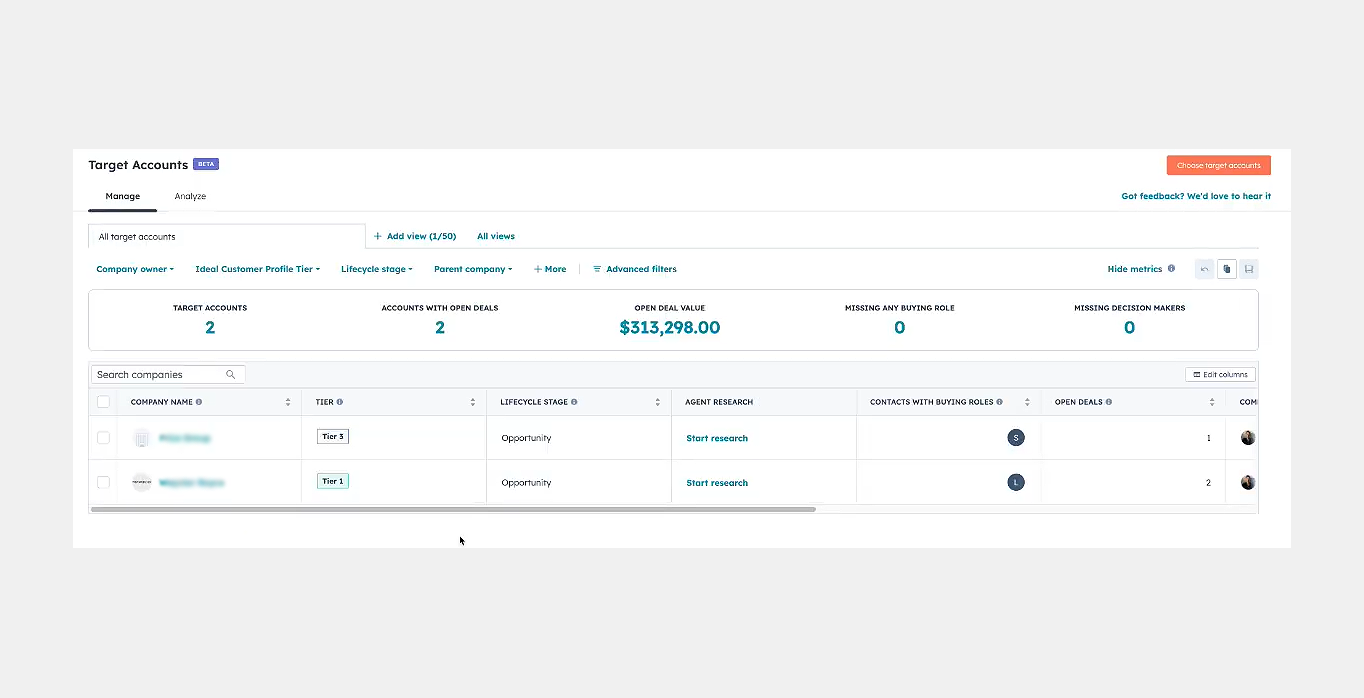Screen dimensions: 1364x698
Task: Open Edit columns above the table
Action: click(x=1220, y=374)
